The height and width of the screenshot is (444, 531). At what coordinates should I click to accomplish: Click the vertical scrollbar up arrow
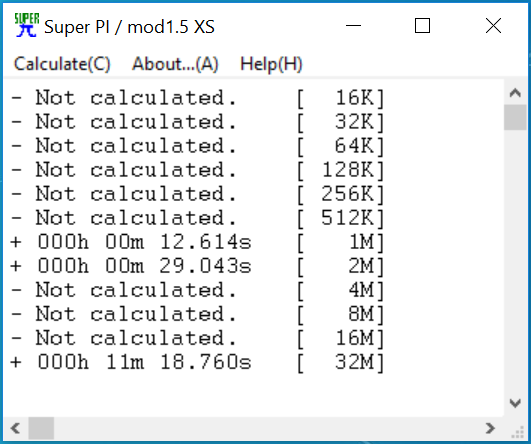pos(515,92)
